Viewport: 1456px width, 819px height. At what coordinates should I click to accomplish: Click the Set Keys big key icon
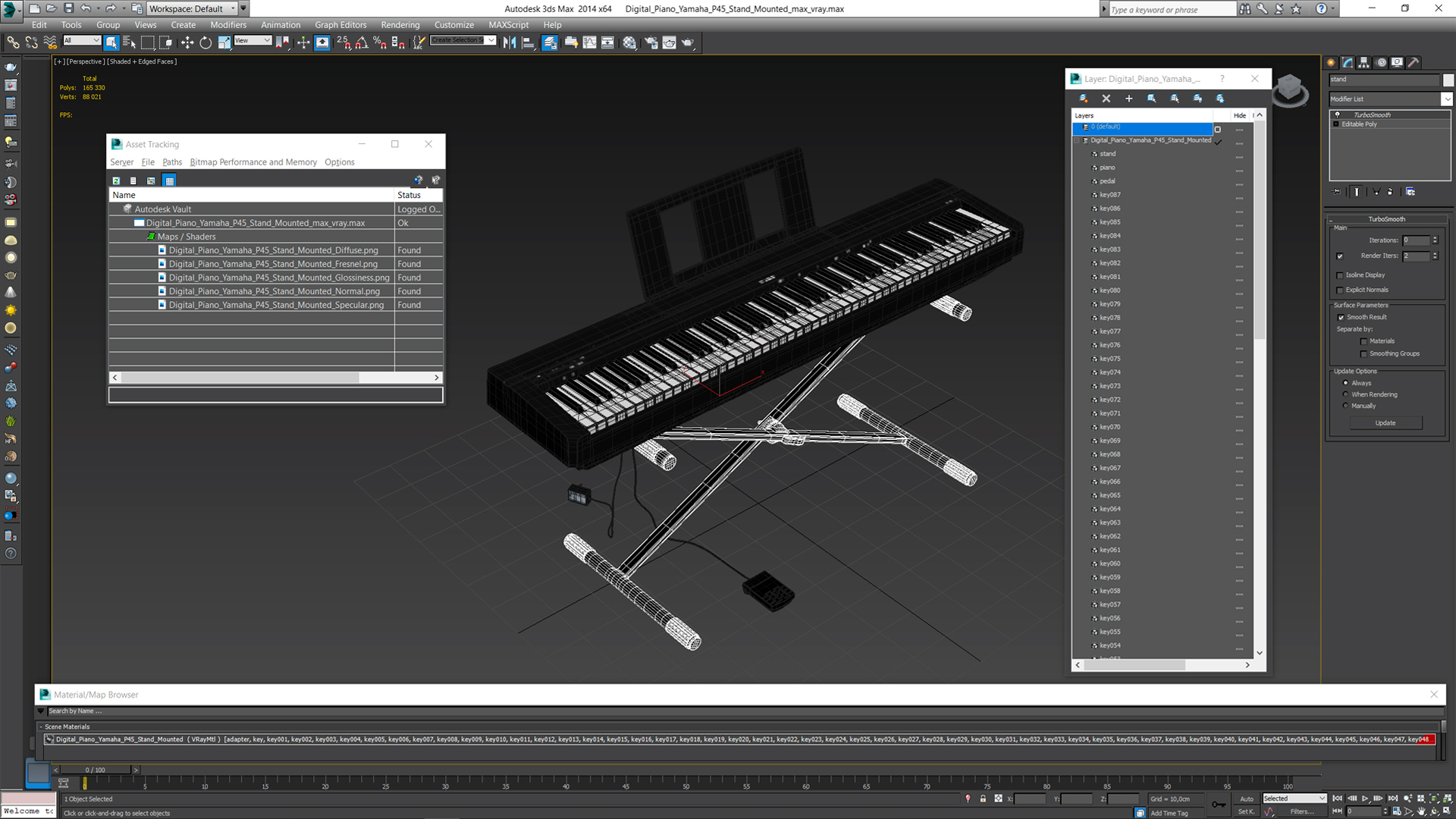tap(1219, 805)
